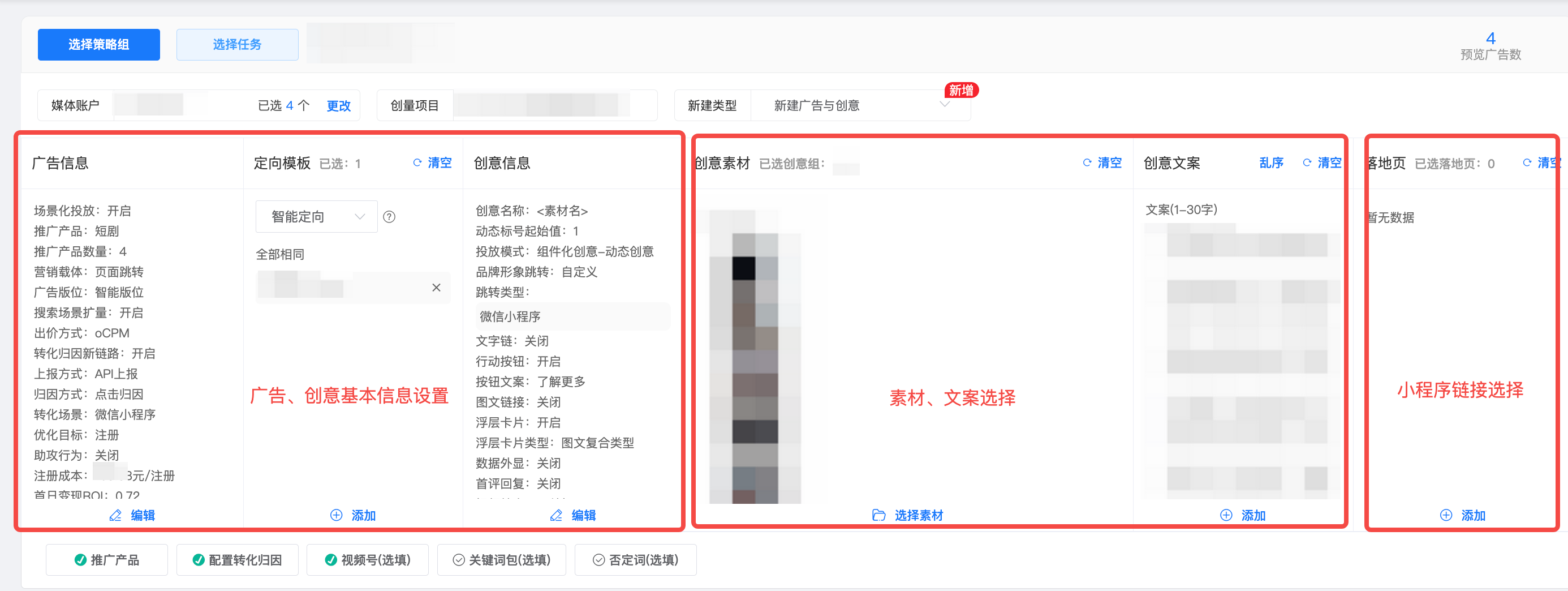Click the 出价方式: oCPM row
This screenshot has width=1568, height=591.
point(81,333)
